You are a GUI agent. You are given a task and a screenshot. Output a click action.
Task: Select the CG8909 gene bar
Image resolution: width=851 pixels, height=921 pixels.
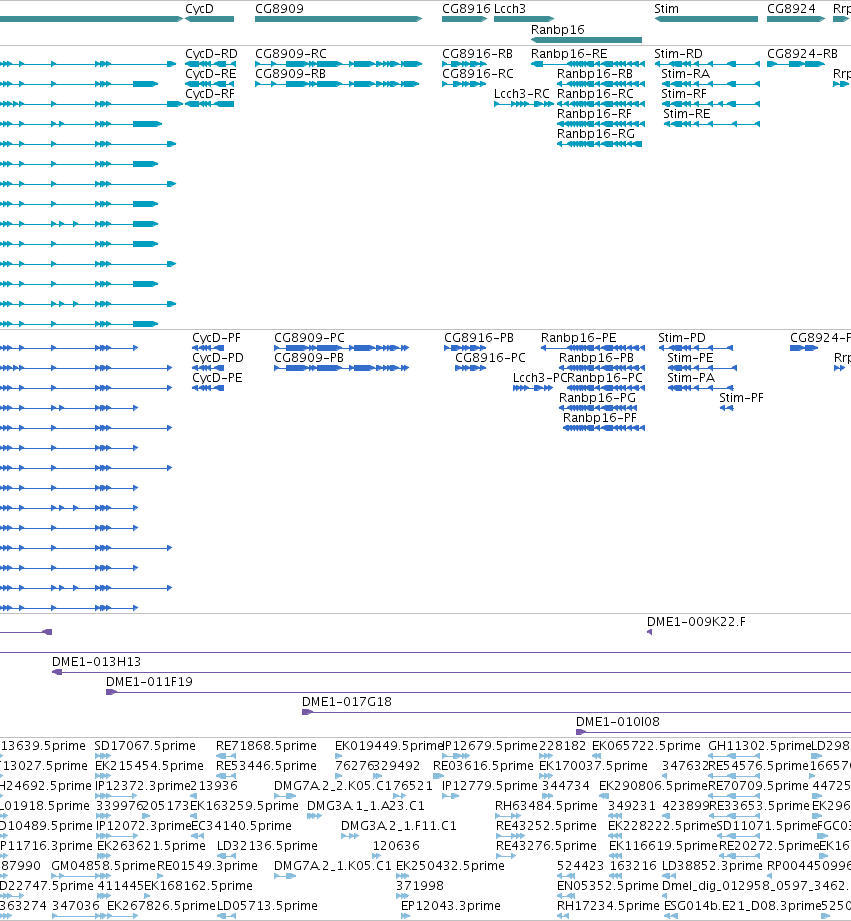338,19
